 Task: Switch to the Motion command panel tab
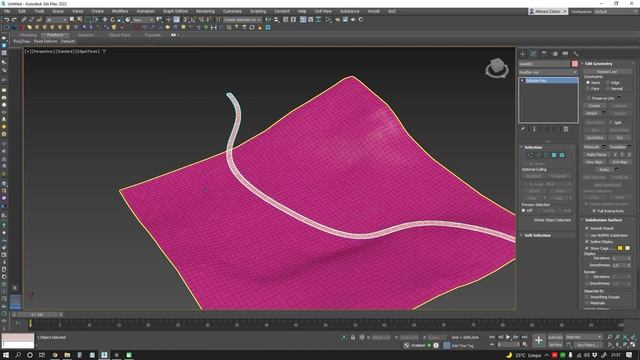[555, 54]
